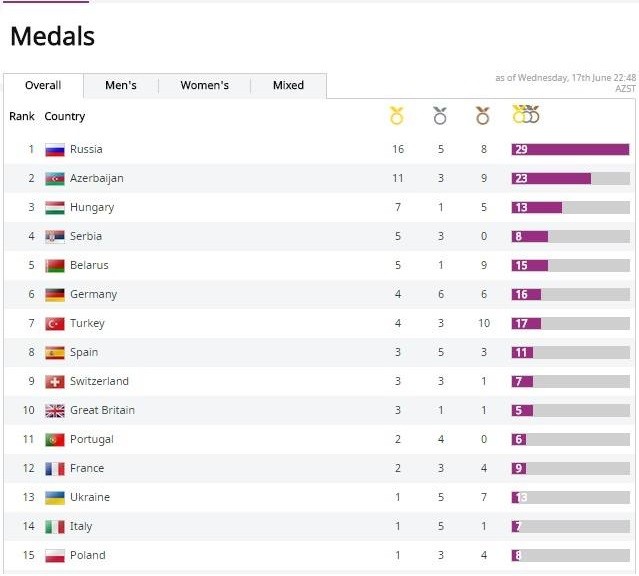Click the Rank column header
The width and height of the screenshot is (639, 576).
(x=22, y=117)
